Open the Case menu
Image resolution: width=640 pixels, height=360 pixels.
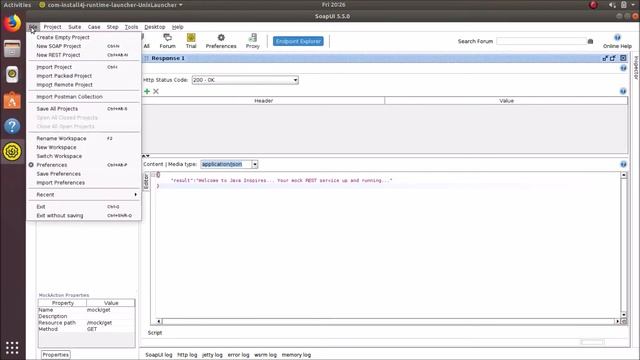pyautogui.click(x=94, y=27)
